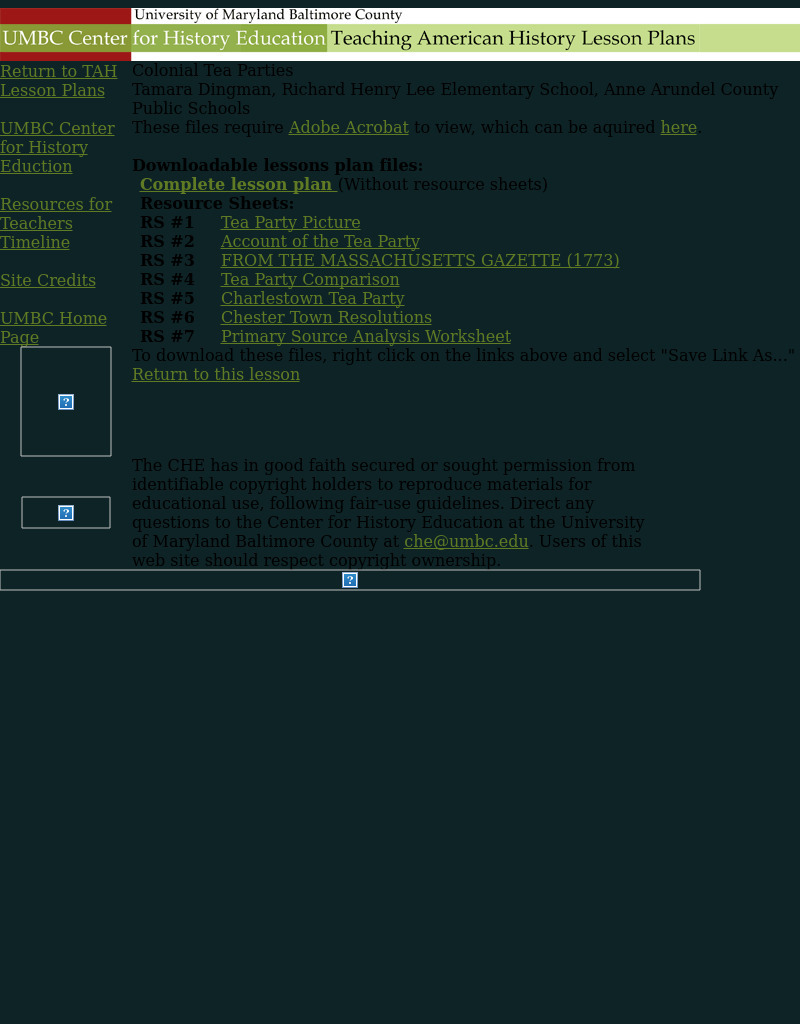This screenshot has width=800, height=1024.
Task: View the Site Credits page
Action: (48, 280)
